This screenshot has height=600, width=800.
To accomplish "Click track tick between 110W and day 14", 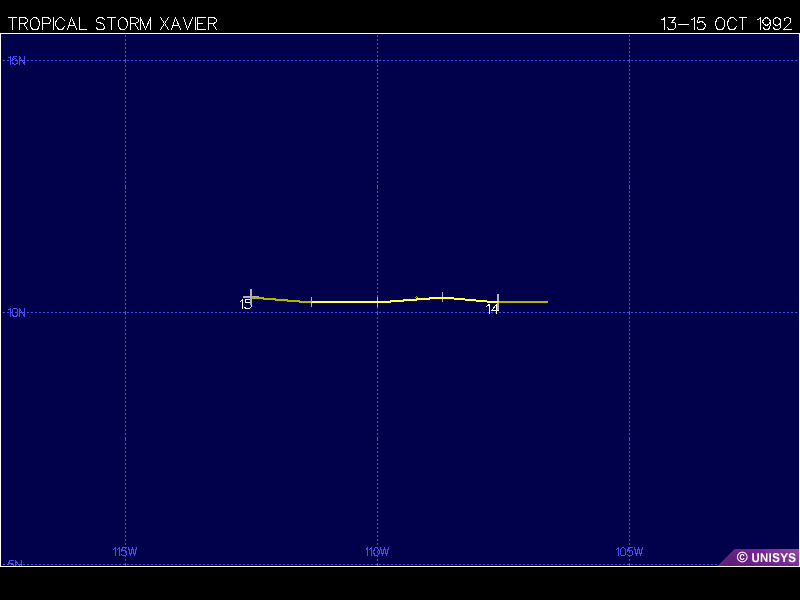I will click(443, 296).
